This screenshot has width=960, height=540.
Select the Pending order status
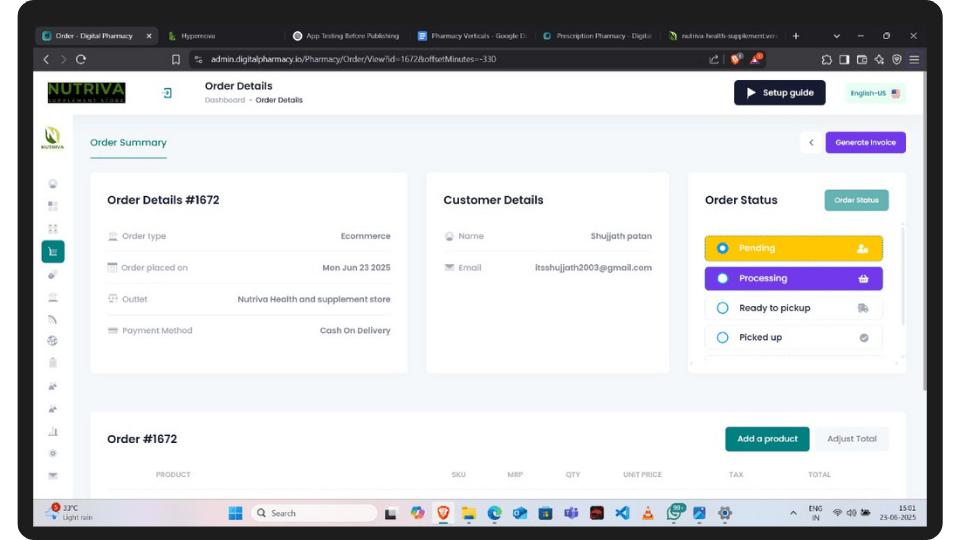pyautogui.click(x=793, y=248)
